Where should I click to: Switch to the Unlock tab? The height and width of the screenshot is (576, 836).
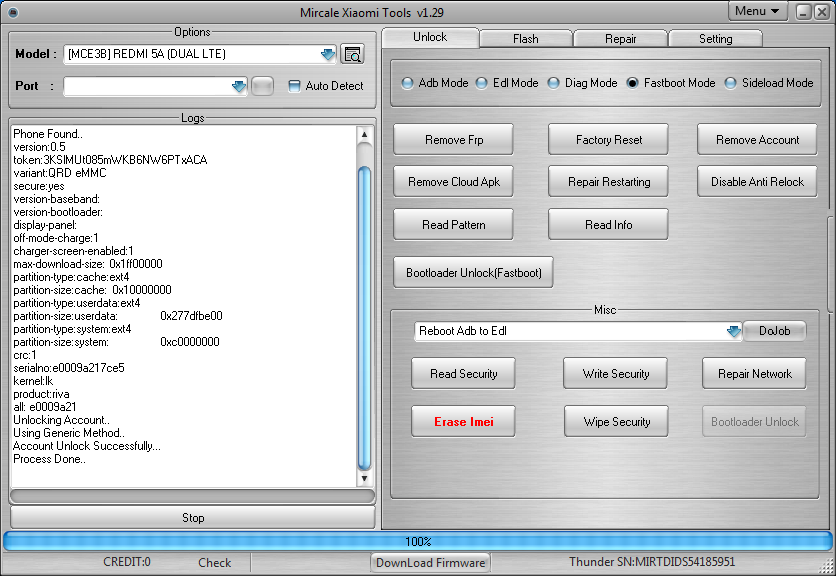(x=430, y=37)
